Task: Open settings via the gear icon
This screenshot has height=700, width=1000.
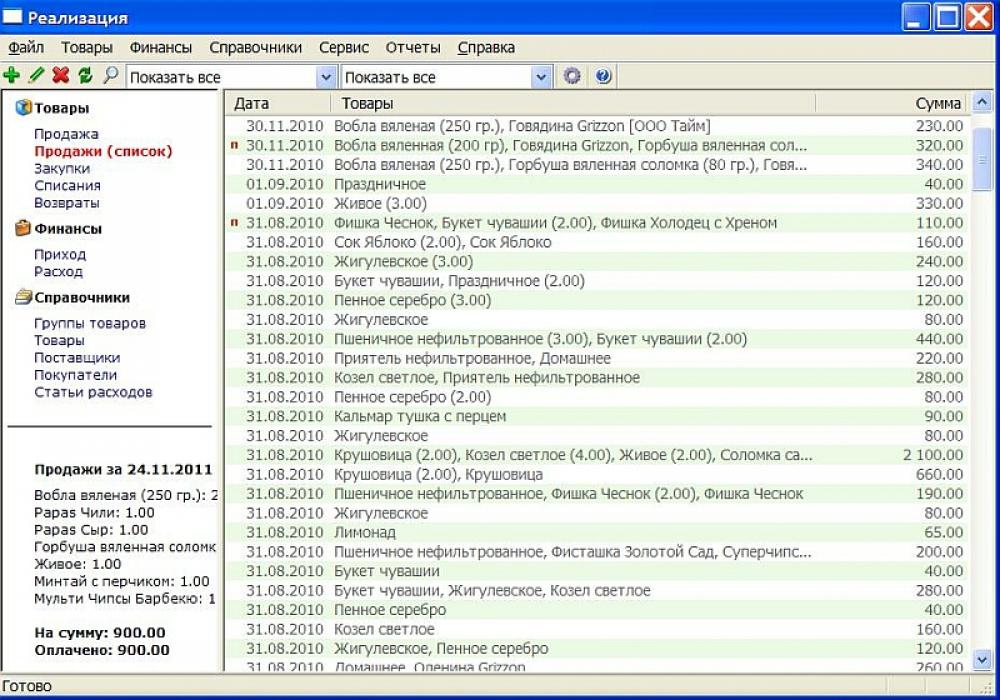Action: pos(571,75)
